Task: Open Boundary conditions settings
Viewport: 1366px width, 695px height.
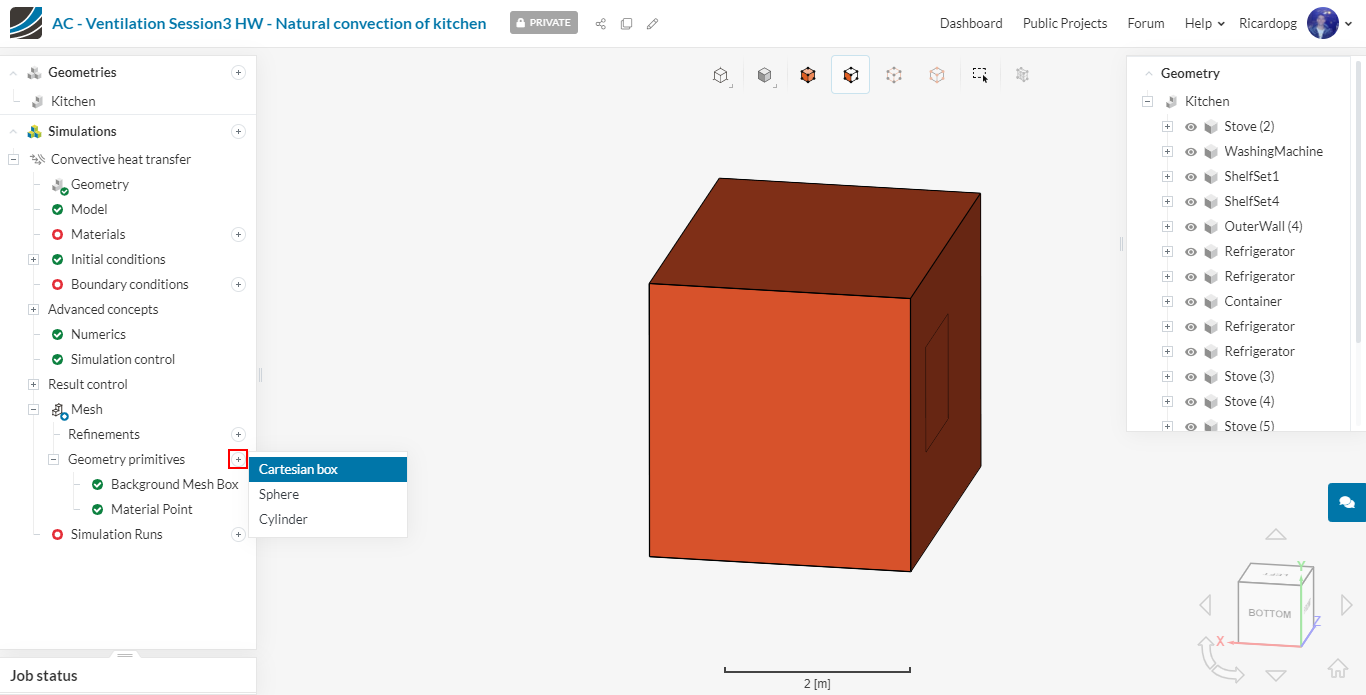Action: pyautogui.click(x=130, y=284)
